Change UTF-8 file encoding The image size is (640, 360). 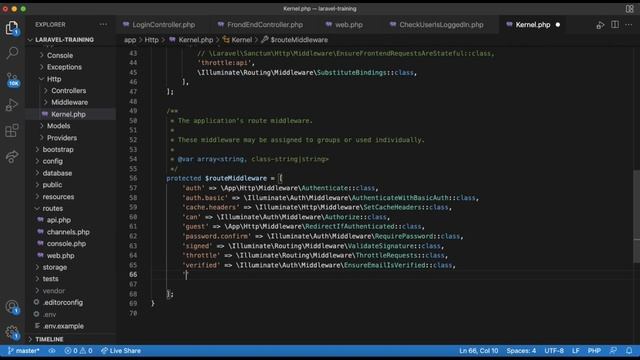coord(554,351)
